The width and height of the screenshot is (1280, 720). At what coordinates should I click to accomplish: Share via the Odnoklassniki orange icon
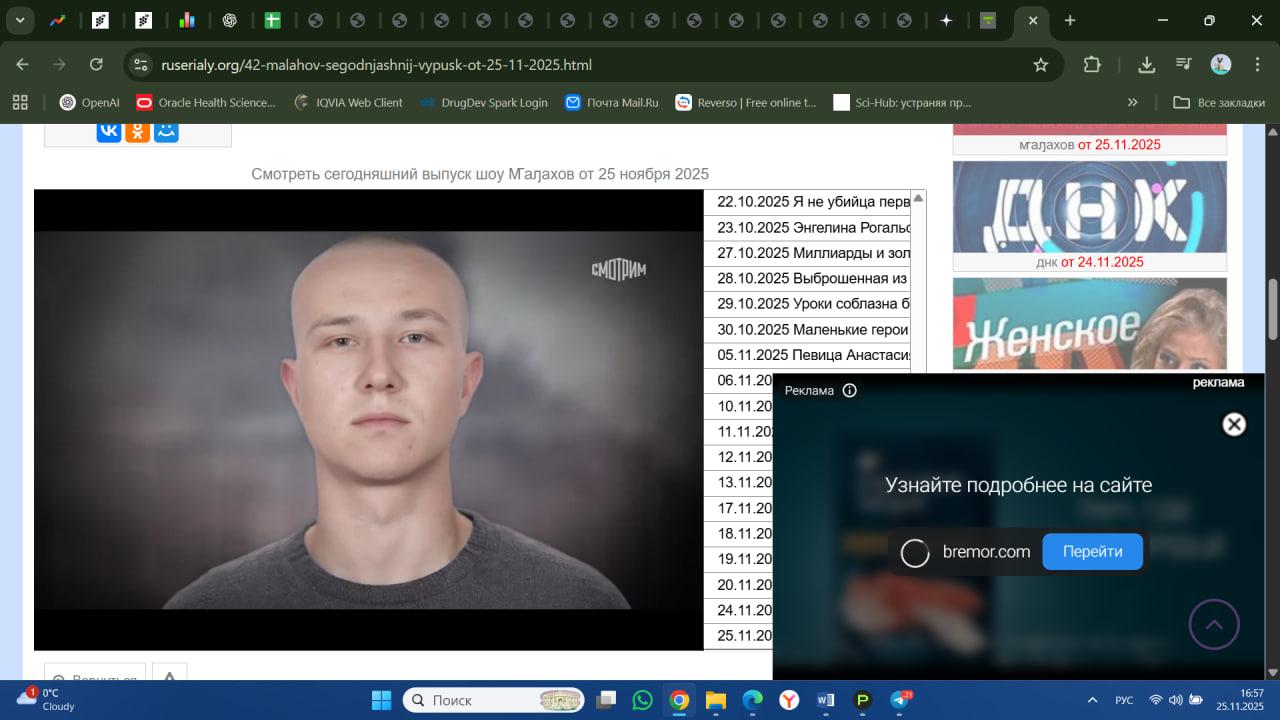[x=137, y=131]
